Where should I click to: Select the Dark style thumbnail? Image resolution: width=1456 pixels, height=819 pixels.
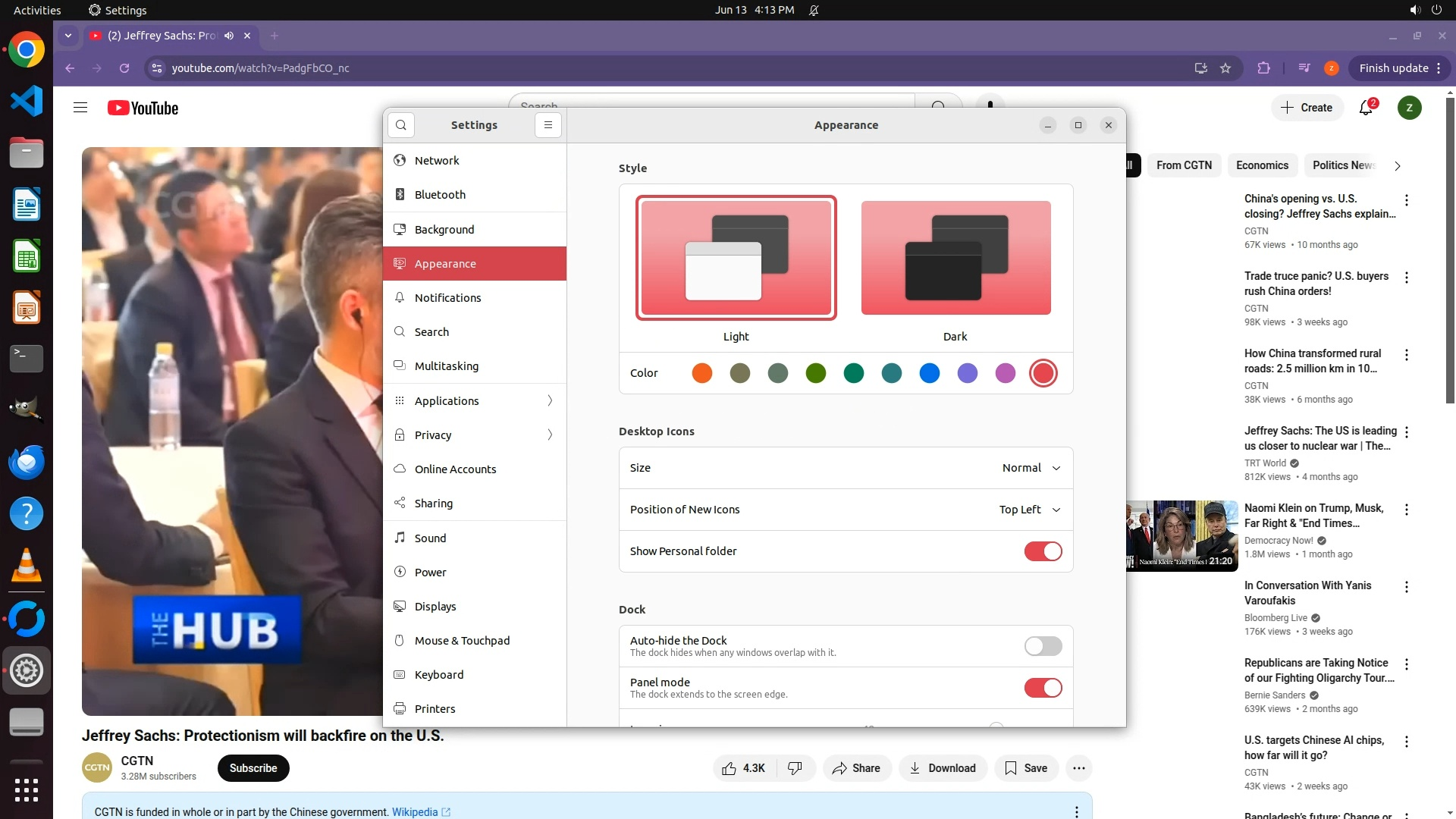tap(955, 258)
